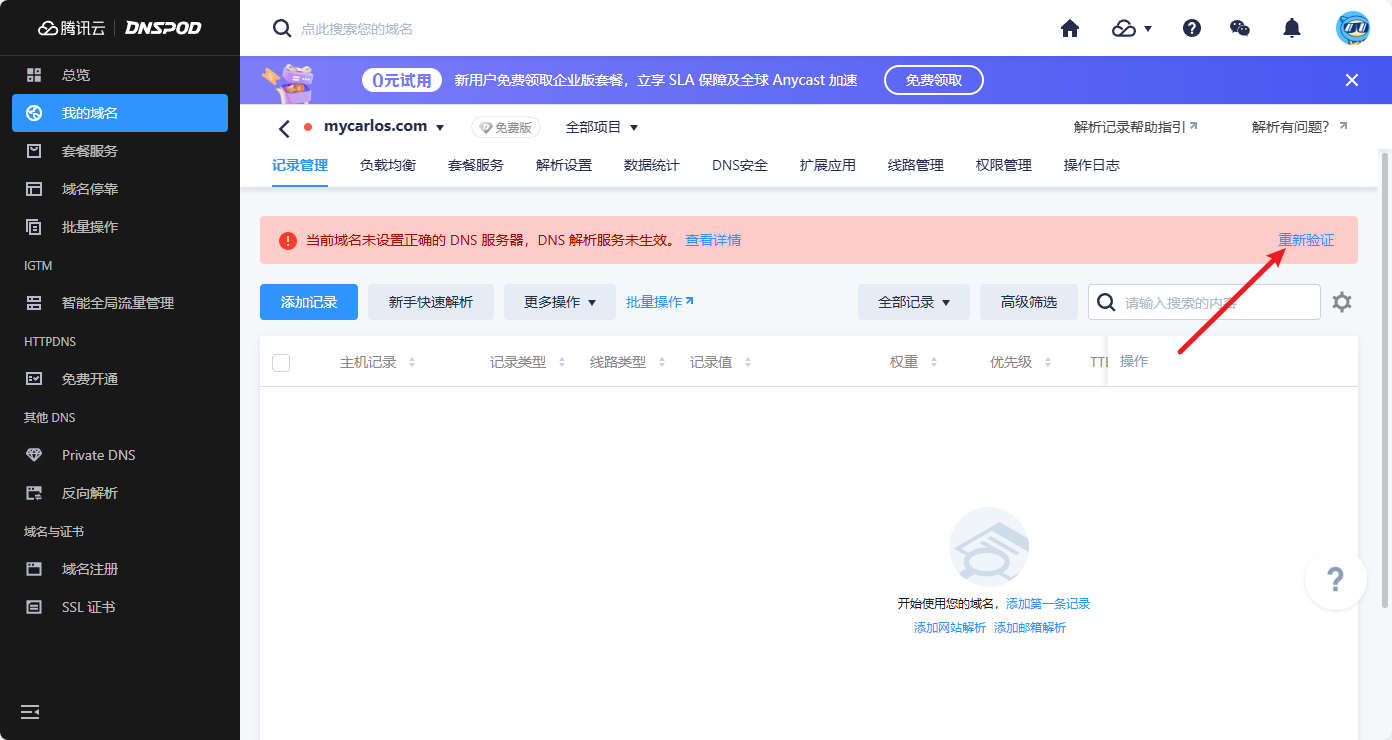Click the Tencent Cloud DNSPod logo
Screen dimensions: 1392x740
click(120, 28)
